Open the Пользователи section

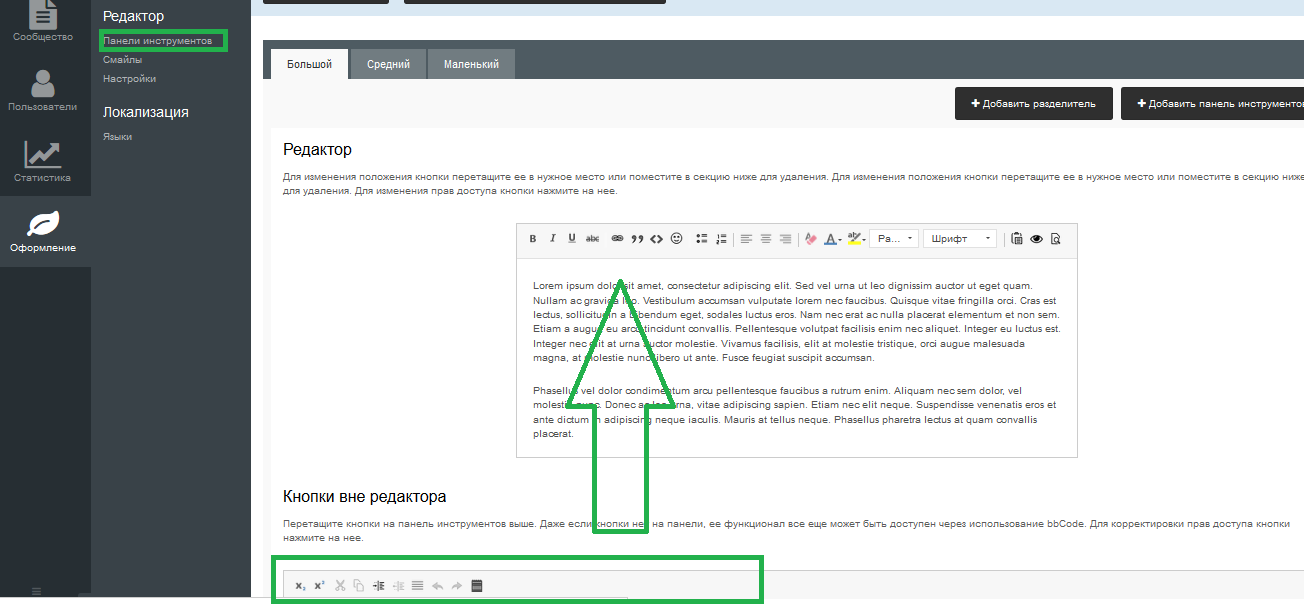pyautogui.click(x=43, y=91)
